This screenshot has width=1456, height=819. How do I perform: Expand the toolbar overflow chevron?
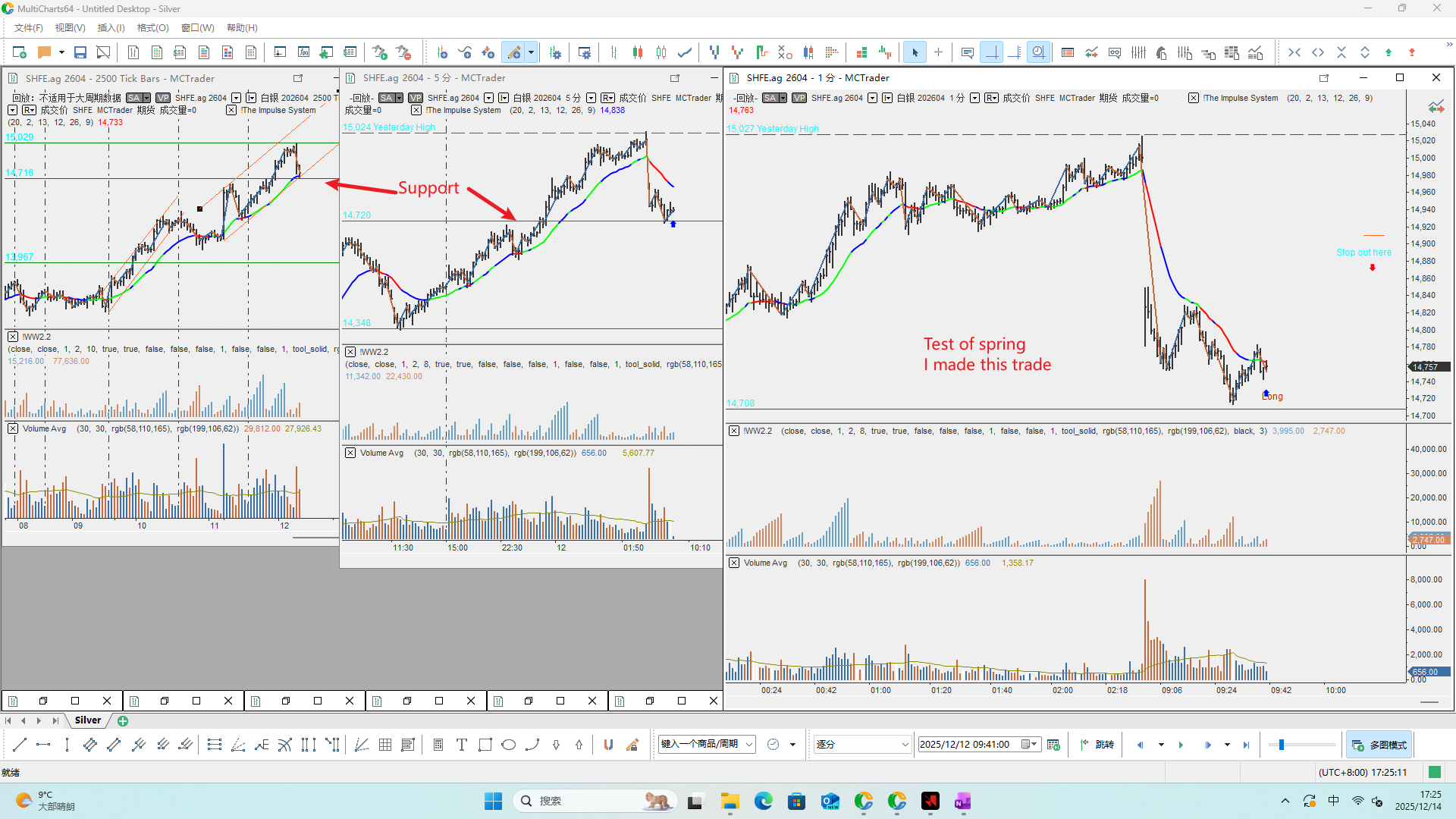tap(1449, 44)
